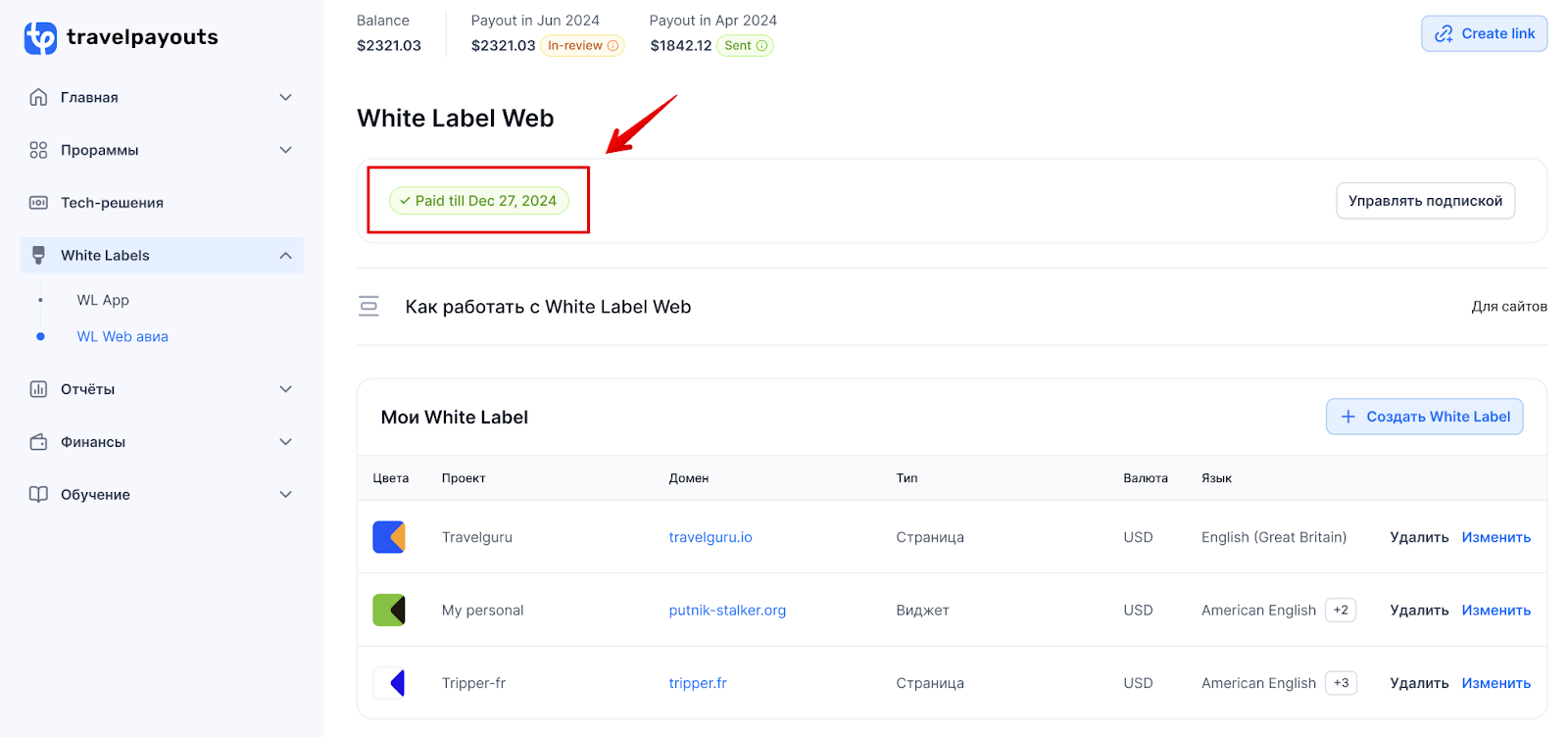Expand the Главная menu chevron

coord(285,97)
